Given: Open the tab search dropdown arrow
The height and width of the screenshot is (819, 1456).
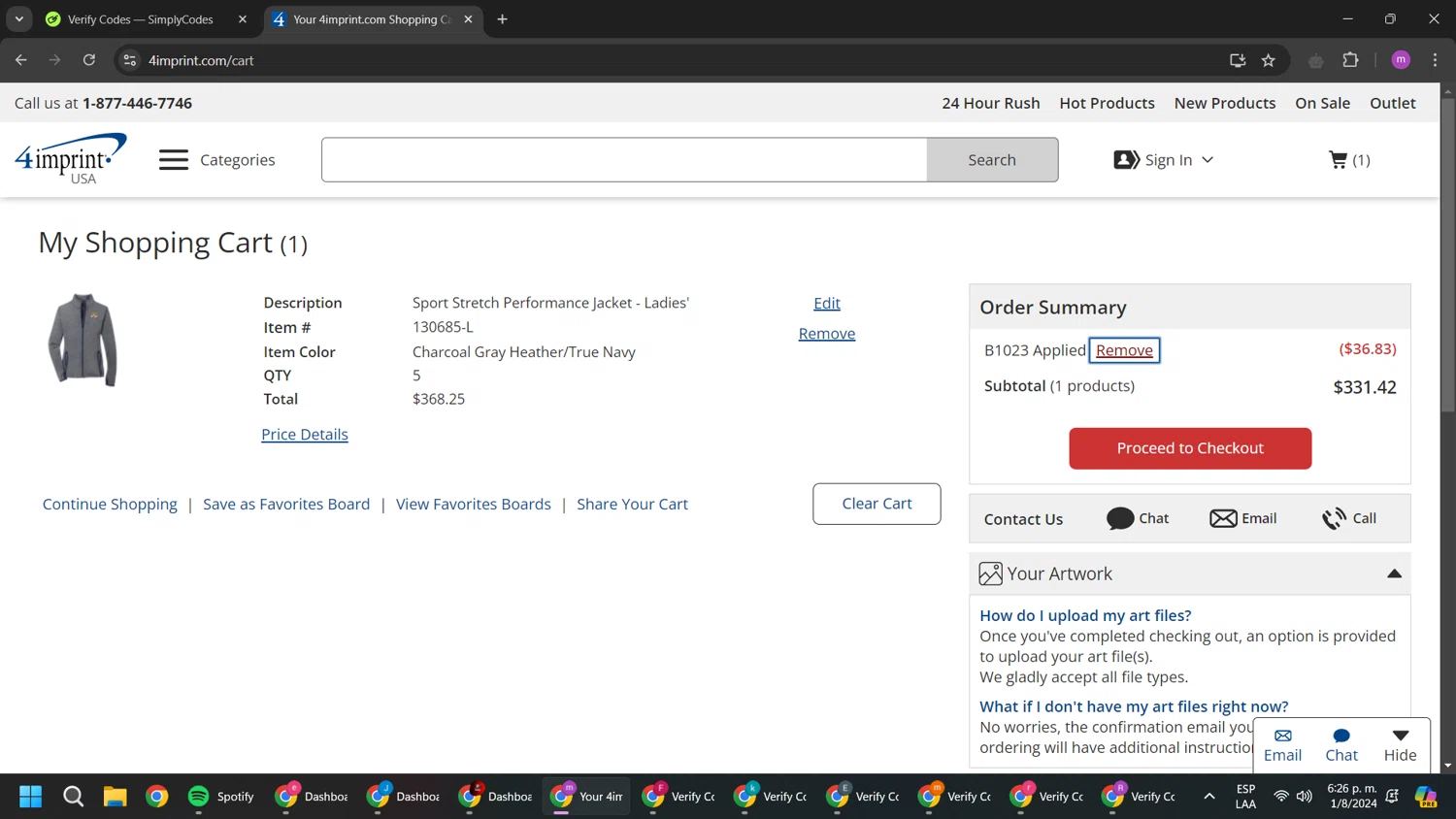Looking at the screenshot, I should point(19,19).
